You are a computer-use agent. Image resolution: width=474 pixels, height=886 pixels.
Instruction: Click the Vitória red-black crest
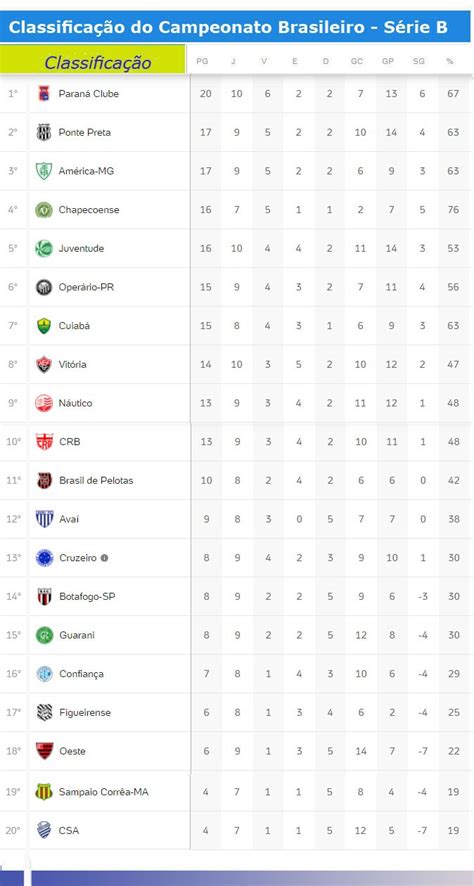click(x=44, y=364)
